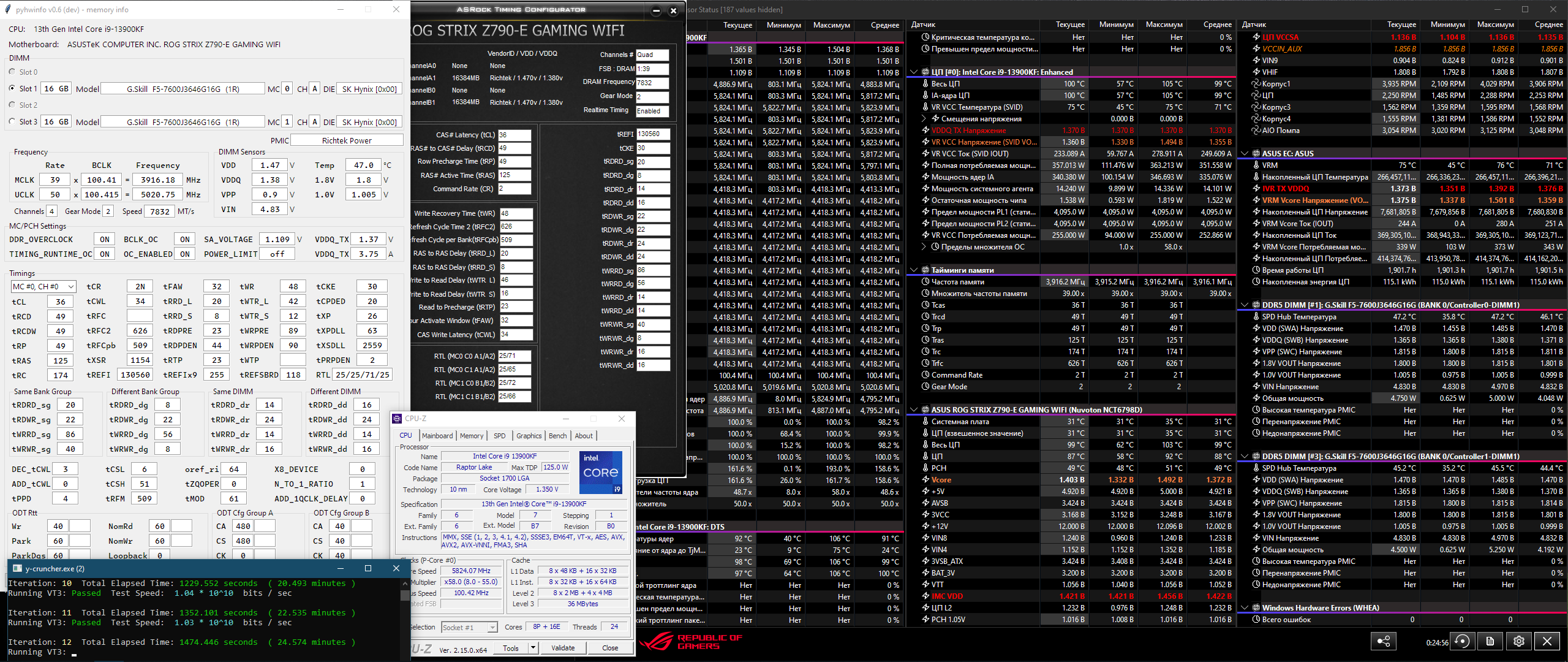Open the MC #0, CH #0 timings dropdown
Viewport: 1568px width, 662px height.
[43, 286]
